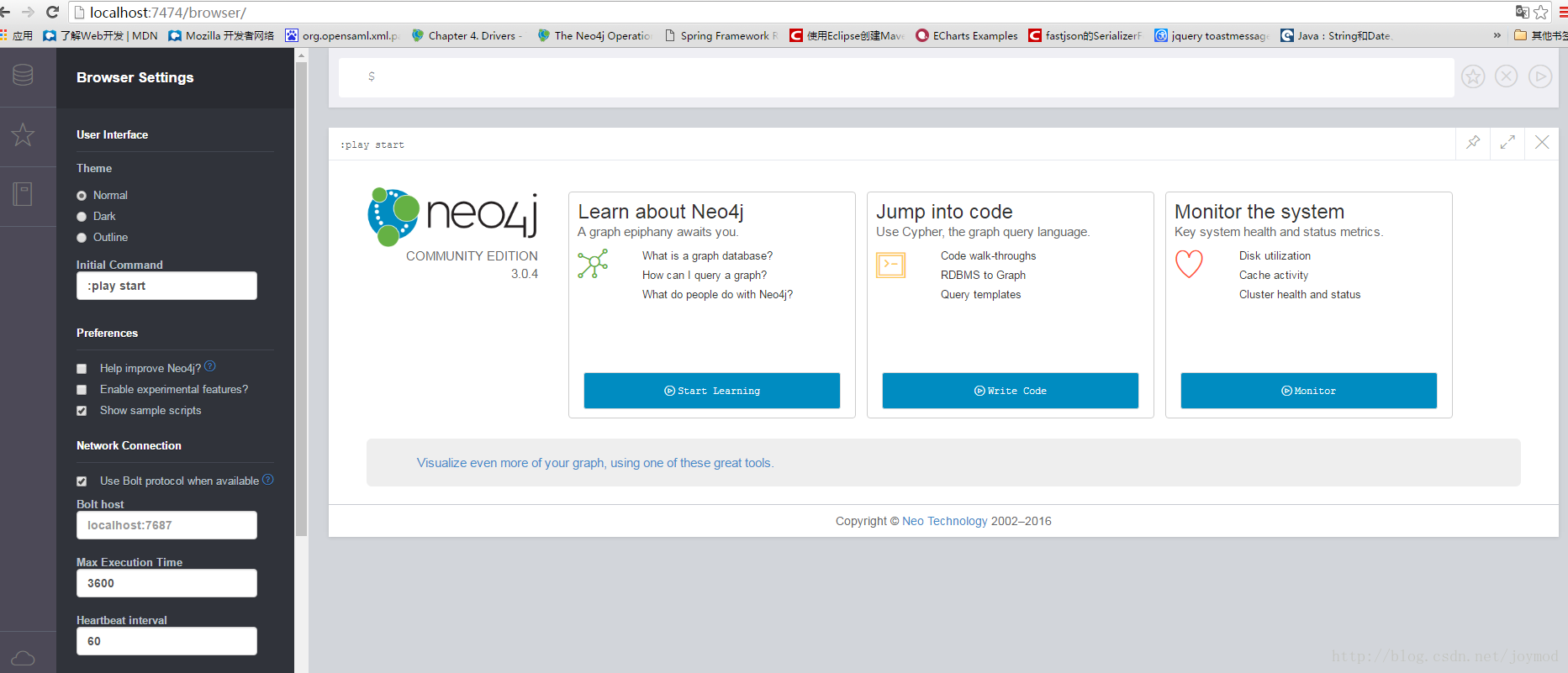Image resolution: width=1568 pixels, height=673 pixels.
Task: Open 'What do people do with Neo4j?' link
Action: coord(717,294)
